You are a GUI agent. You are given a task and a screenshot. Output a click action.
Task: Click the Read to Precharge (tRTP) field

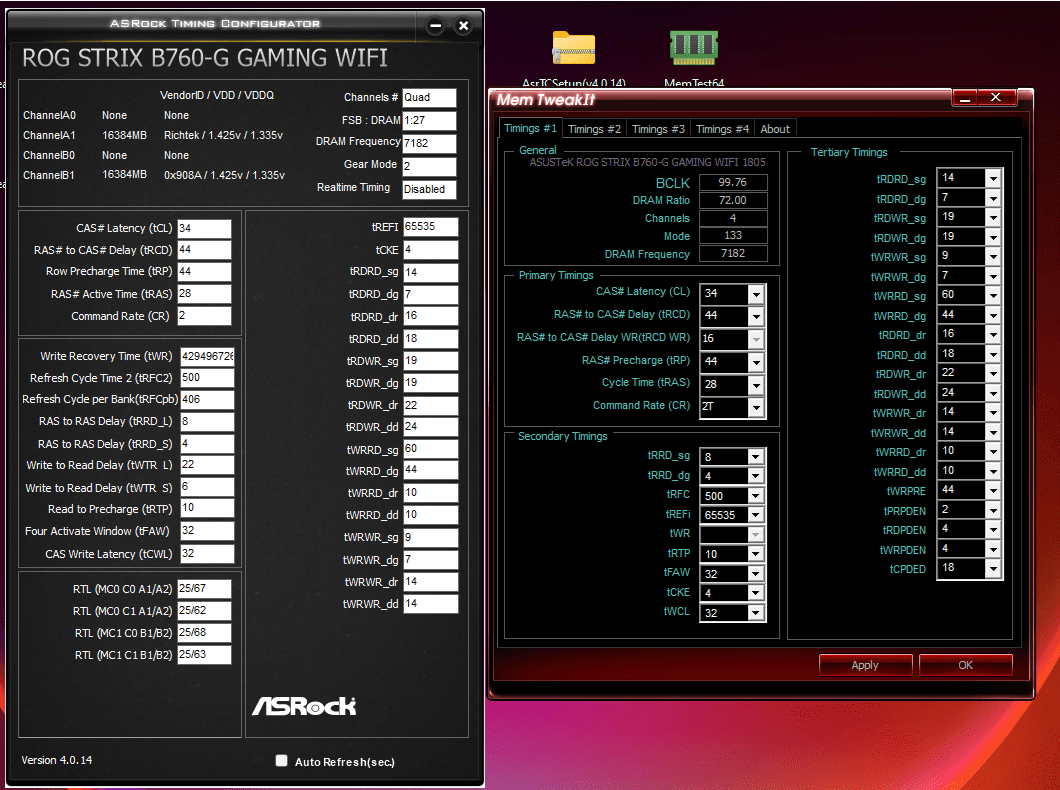pos(207,508)
